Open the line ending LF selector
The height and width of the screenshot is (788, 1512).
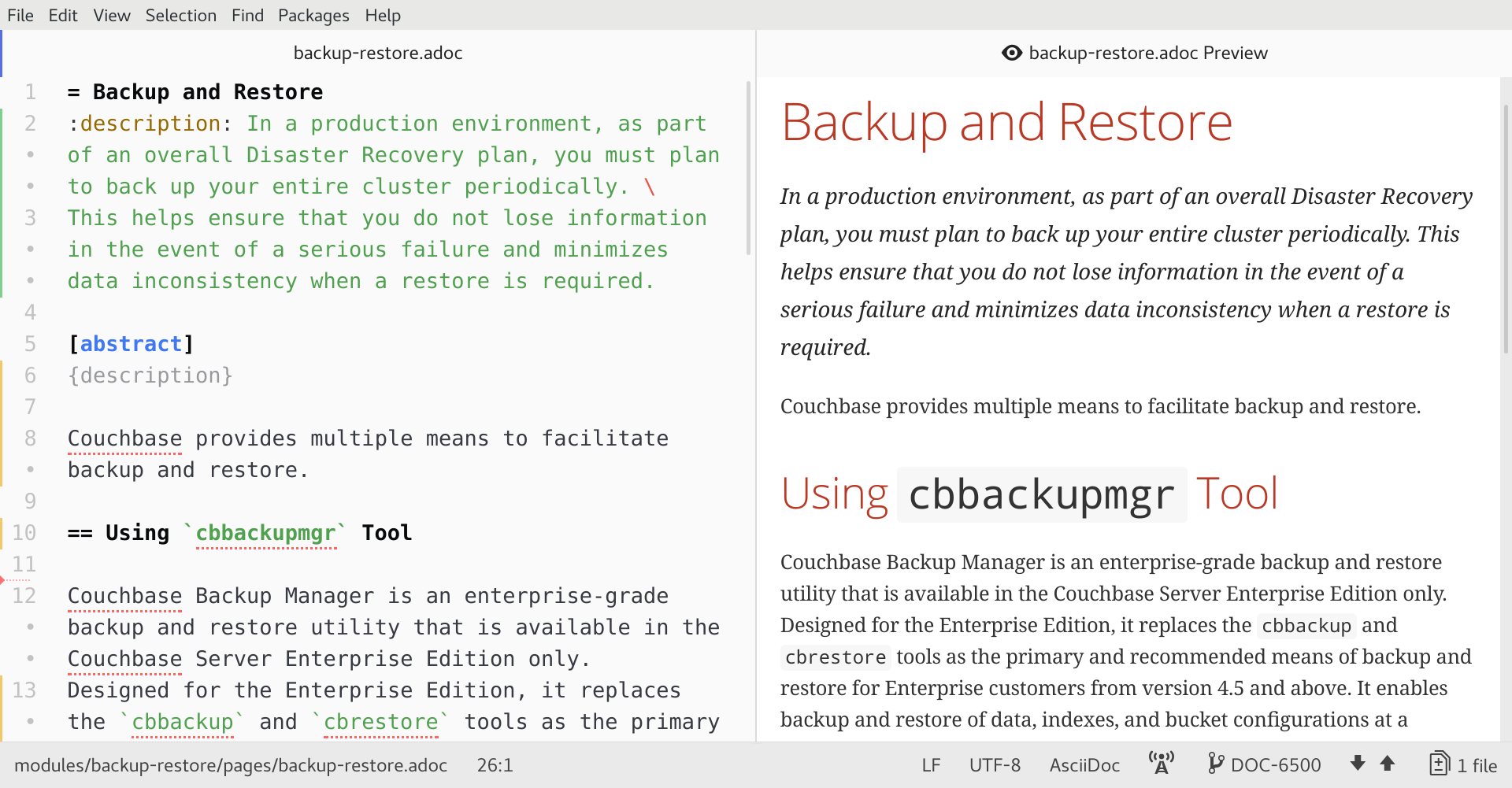click(931, 765)
